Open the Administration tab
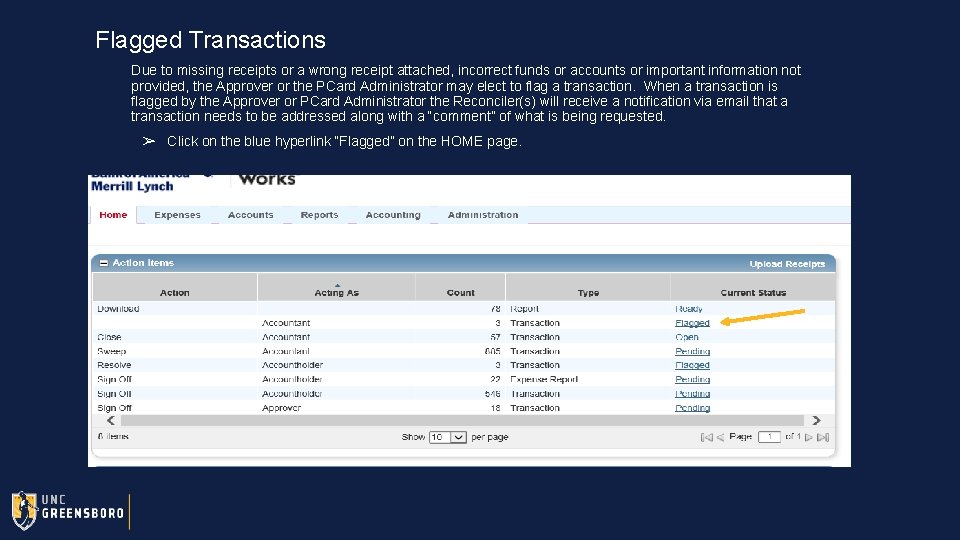 [482, 215]
